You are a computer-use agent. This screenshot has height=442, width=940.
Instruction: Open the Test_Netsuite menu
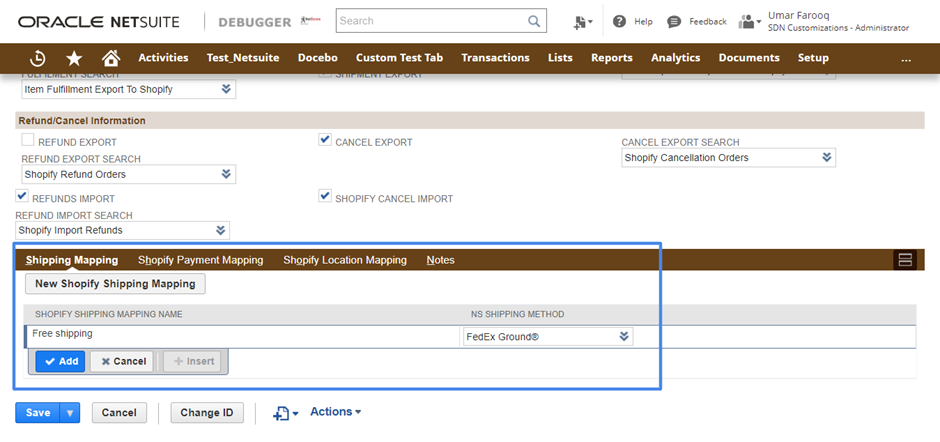tap(243, 58)
